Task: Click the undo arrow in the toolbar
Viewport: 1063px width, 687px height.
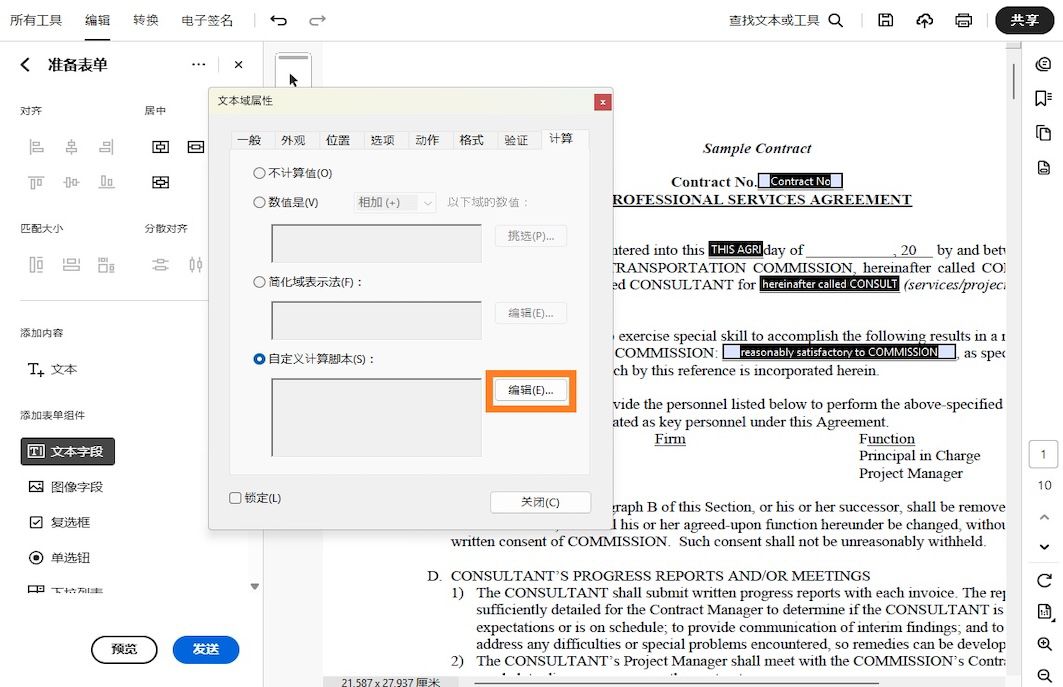Action: (279, 19)
